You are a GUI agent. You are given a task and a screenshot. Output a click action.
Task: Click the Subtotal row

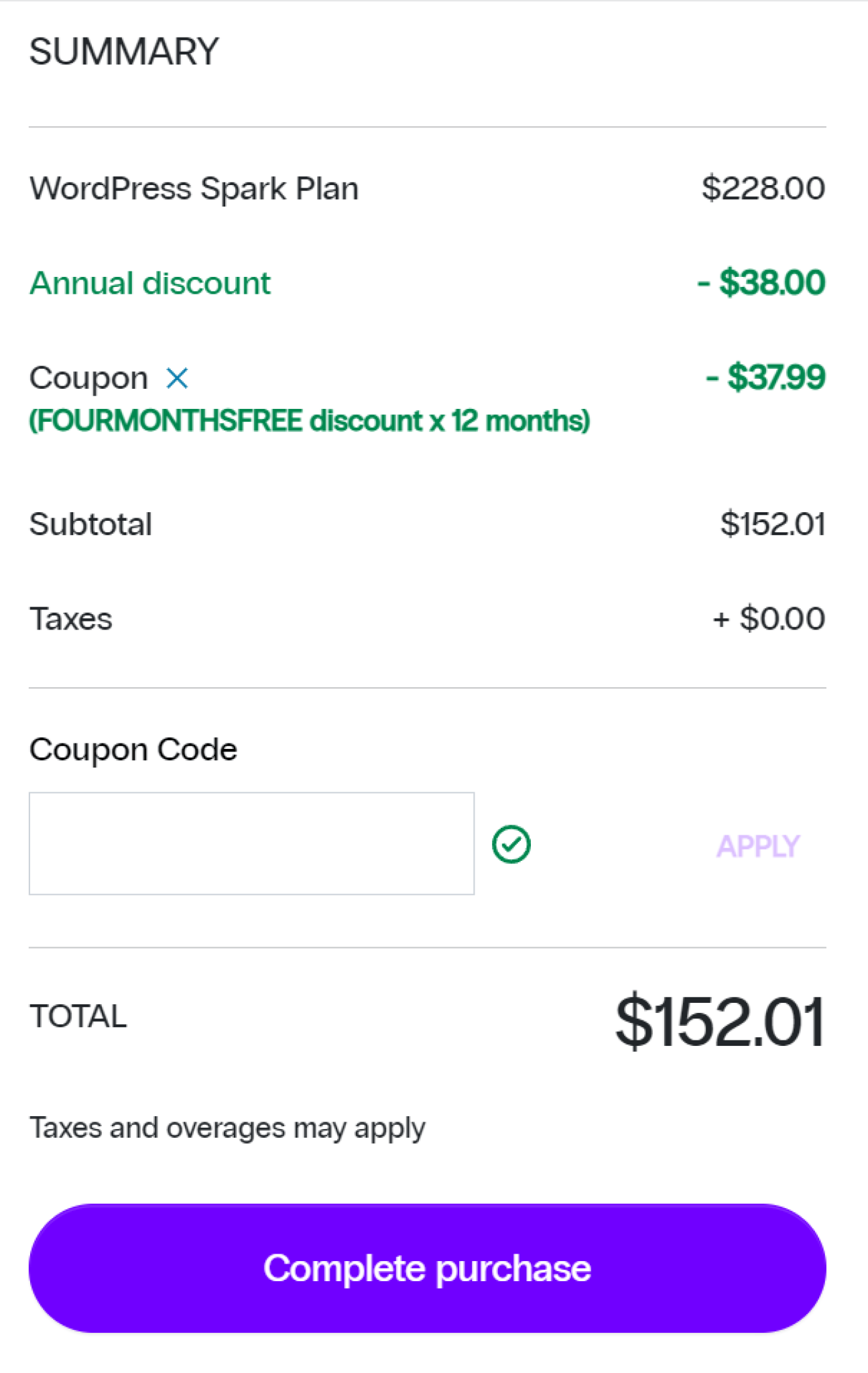tap(90, 524)
